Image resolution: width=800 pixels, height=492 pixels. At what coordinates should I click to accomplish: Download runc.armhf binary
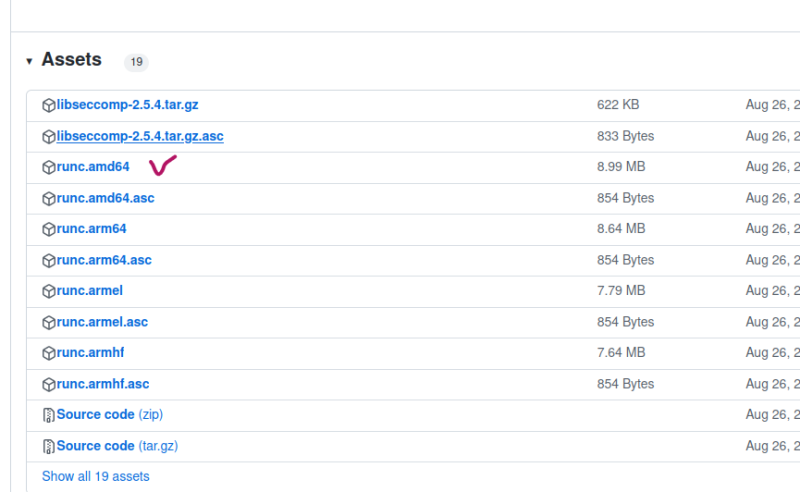(90, 353)
